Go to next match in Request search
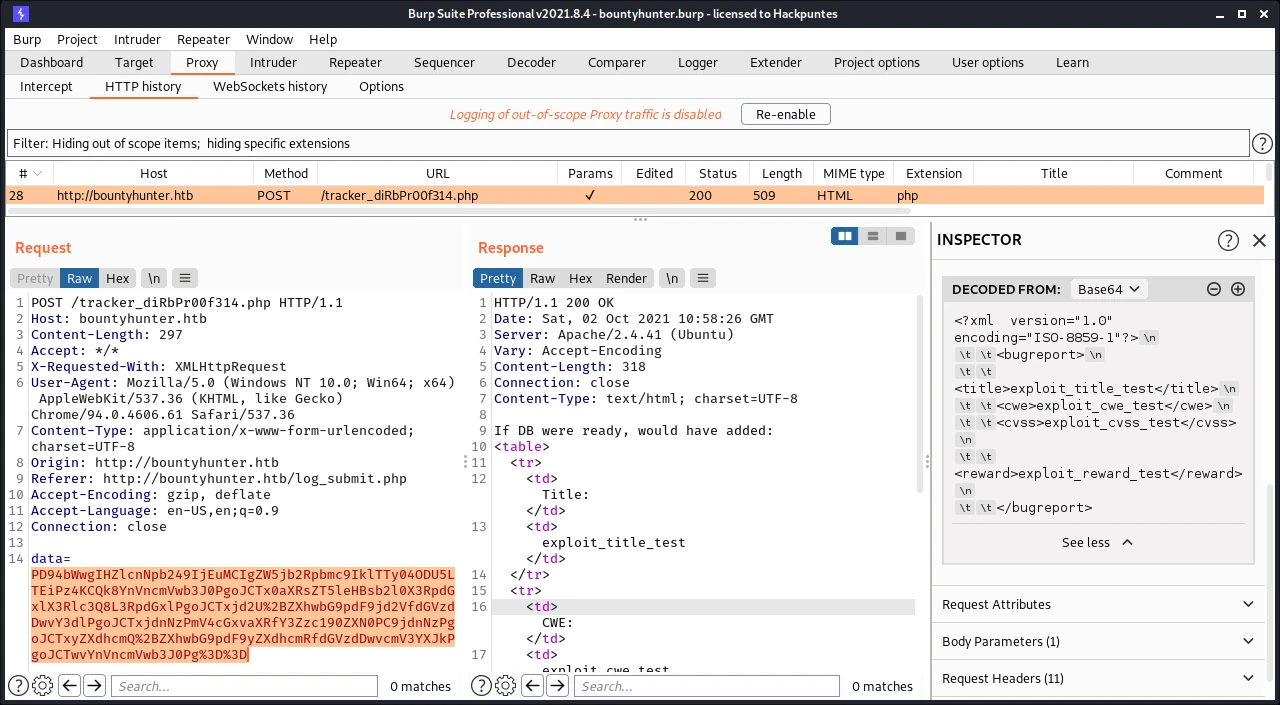Screen dimensions: 1280x705 (94, 686)
